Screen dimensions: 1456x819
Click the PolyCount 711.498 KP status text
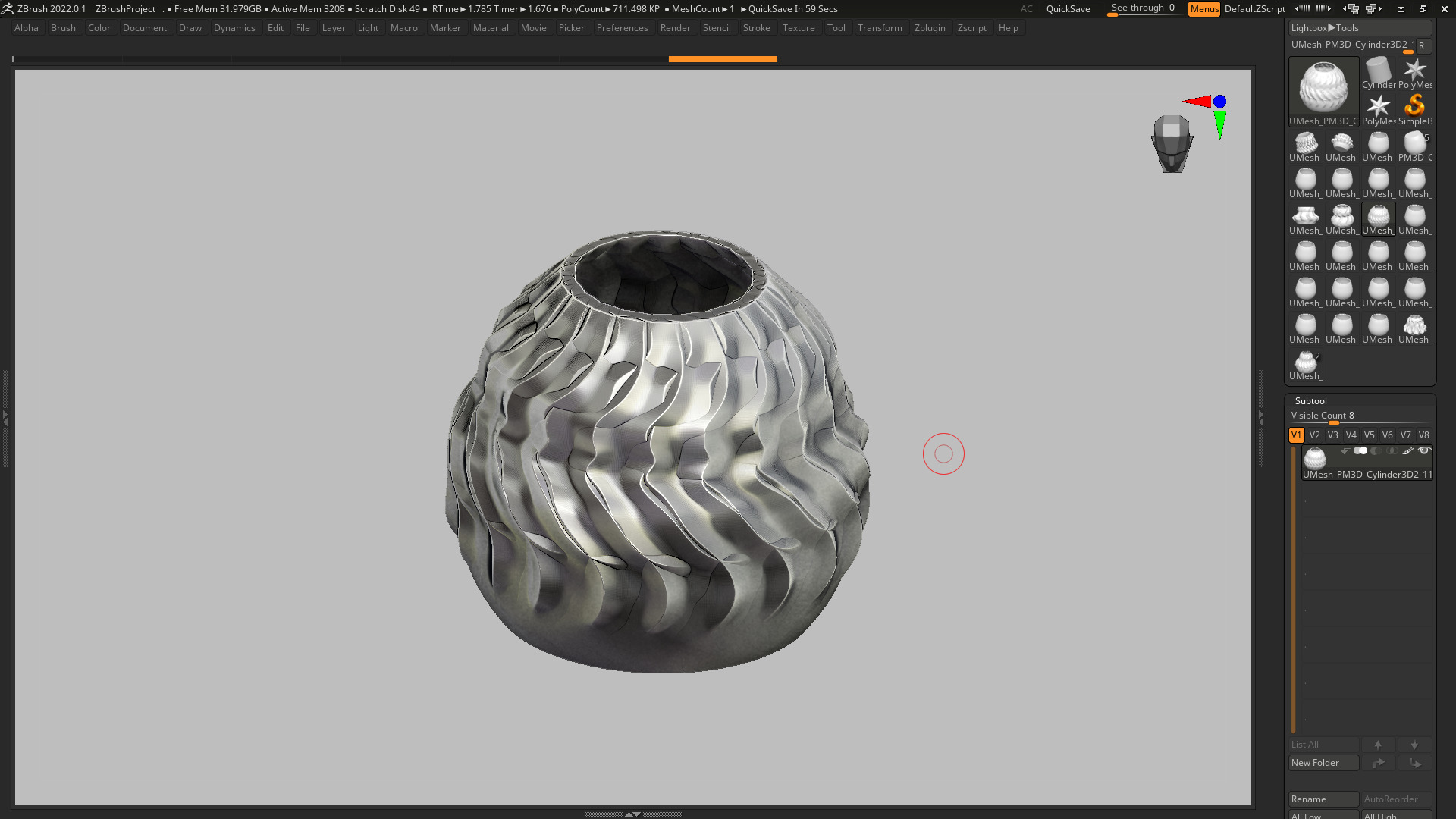pyautogui.click(x=610, y=9)
